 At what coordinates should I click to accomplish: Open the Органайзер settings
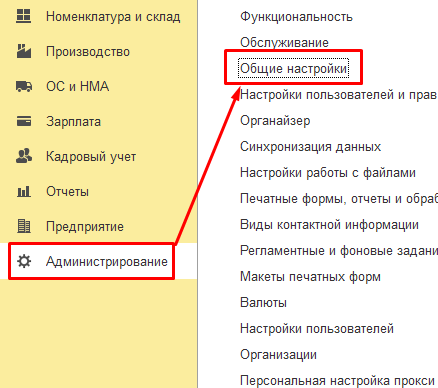click(275, 121)
